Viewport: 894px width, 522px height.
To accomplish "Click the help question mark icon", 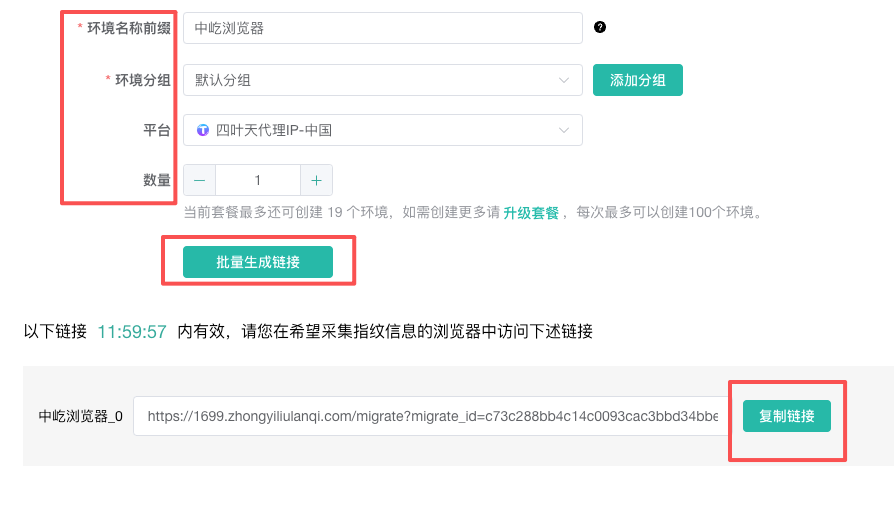I will point(600,27).
